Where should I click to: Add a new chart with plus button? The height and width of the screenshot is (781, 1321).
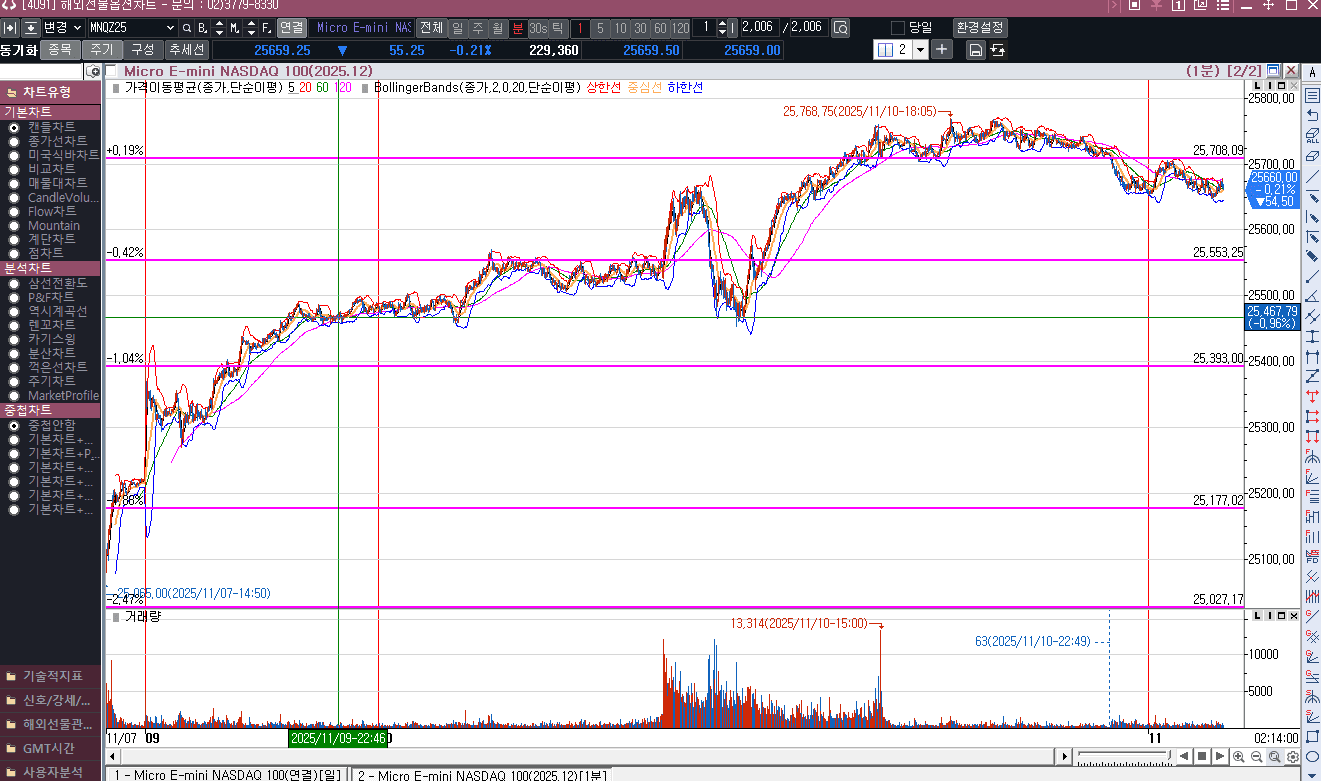coord(942,49)
